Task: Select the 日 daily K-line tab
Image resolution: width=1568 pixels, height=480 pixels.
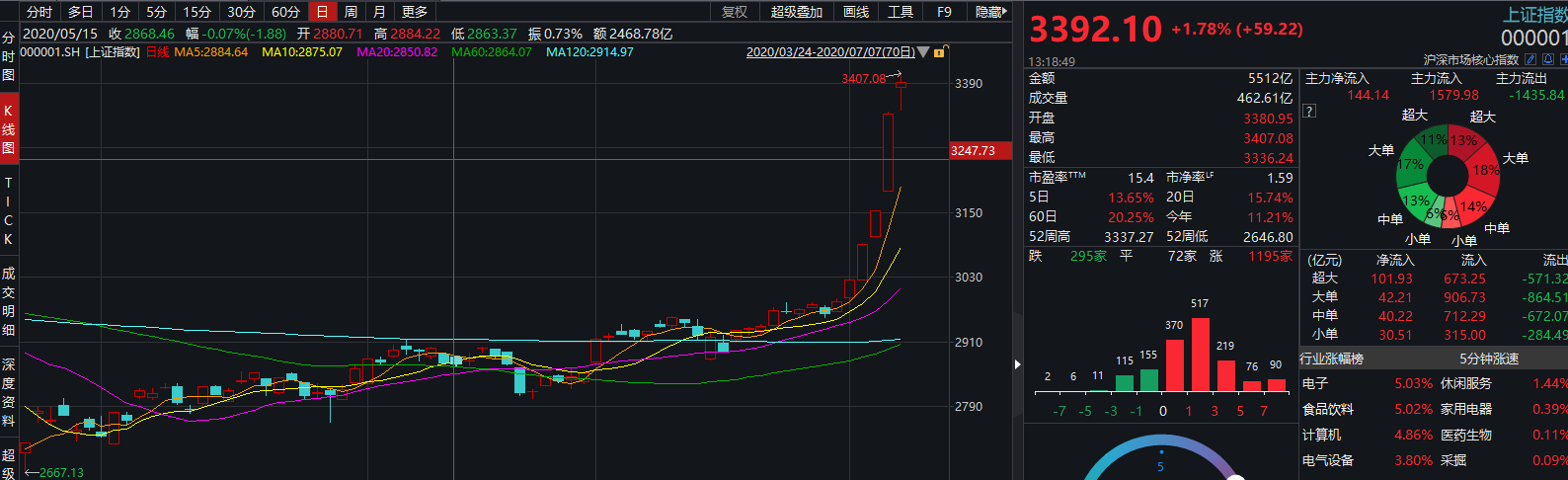Action: (322, 12)
